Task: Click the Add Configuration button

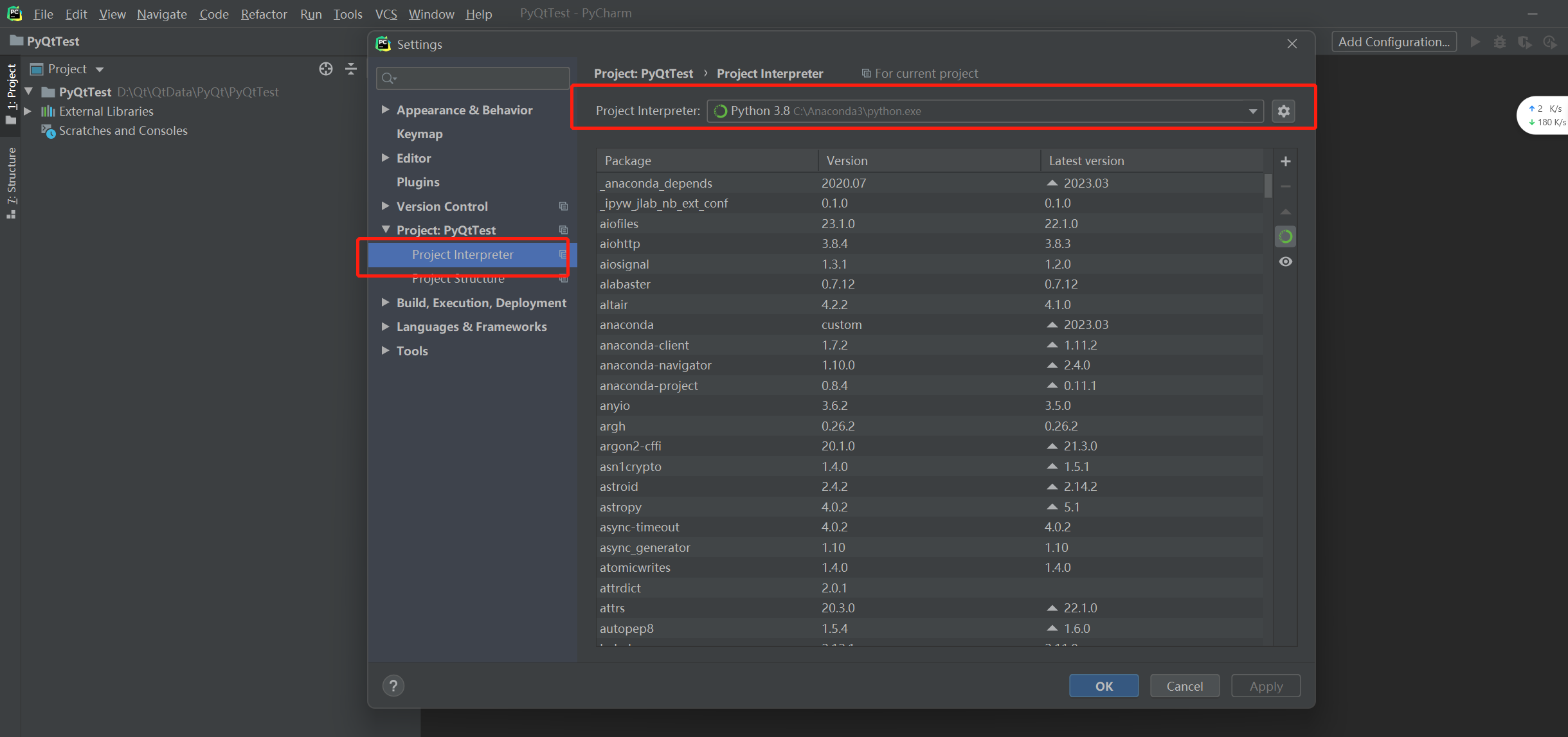Action: coord(1393,42)
